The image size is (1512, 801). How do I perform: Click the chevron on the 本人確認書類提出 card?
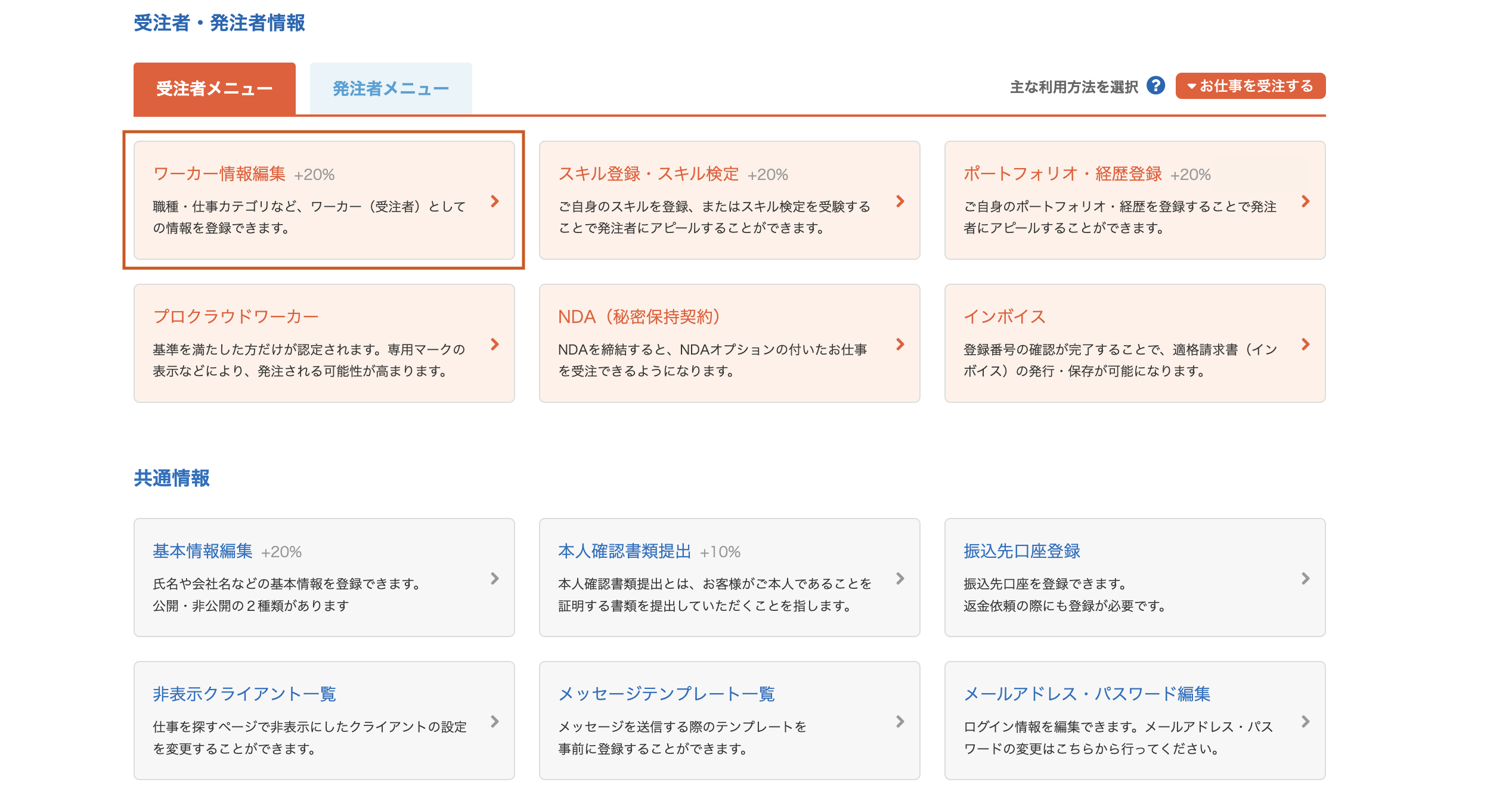(x=900, y=579)
